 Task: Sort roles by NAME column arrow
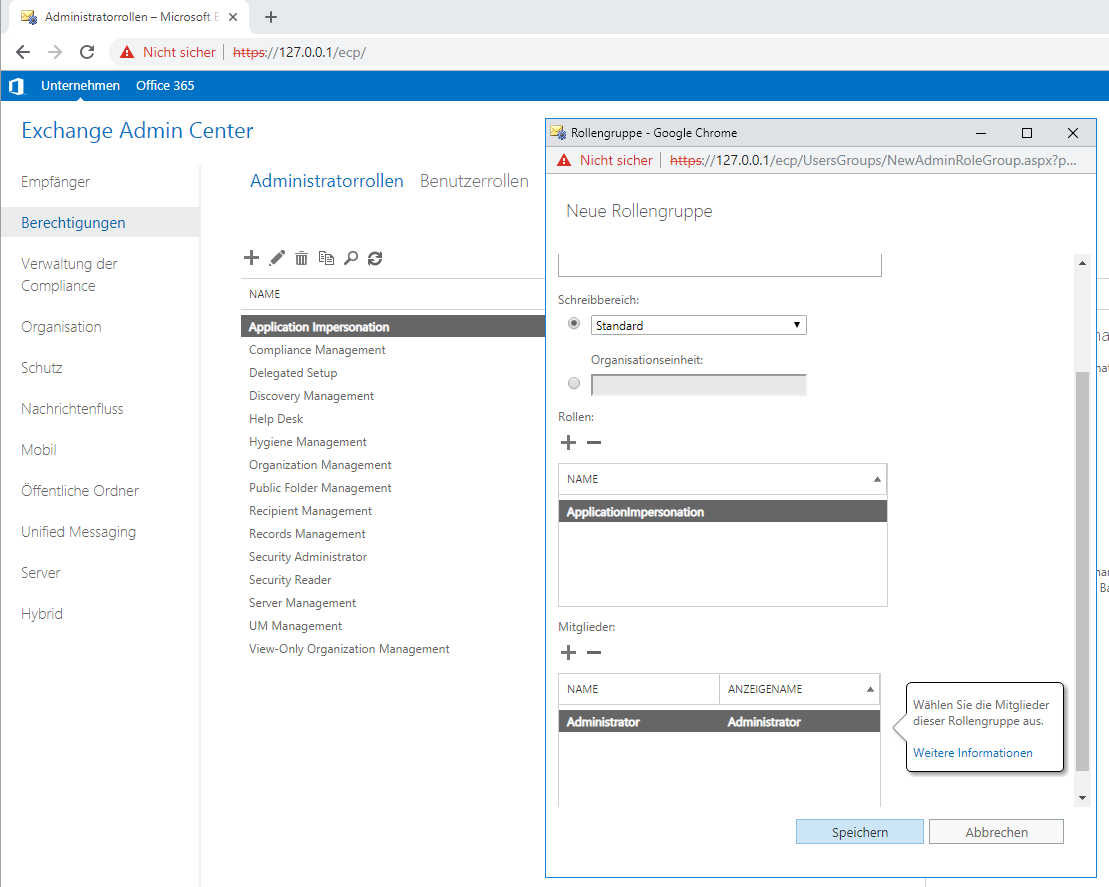click(877, 480)
